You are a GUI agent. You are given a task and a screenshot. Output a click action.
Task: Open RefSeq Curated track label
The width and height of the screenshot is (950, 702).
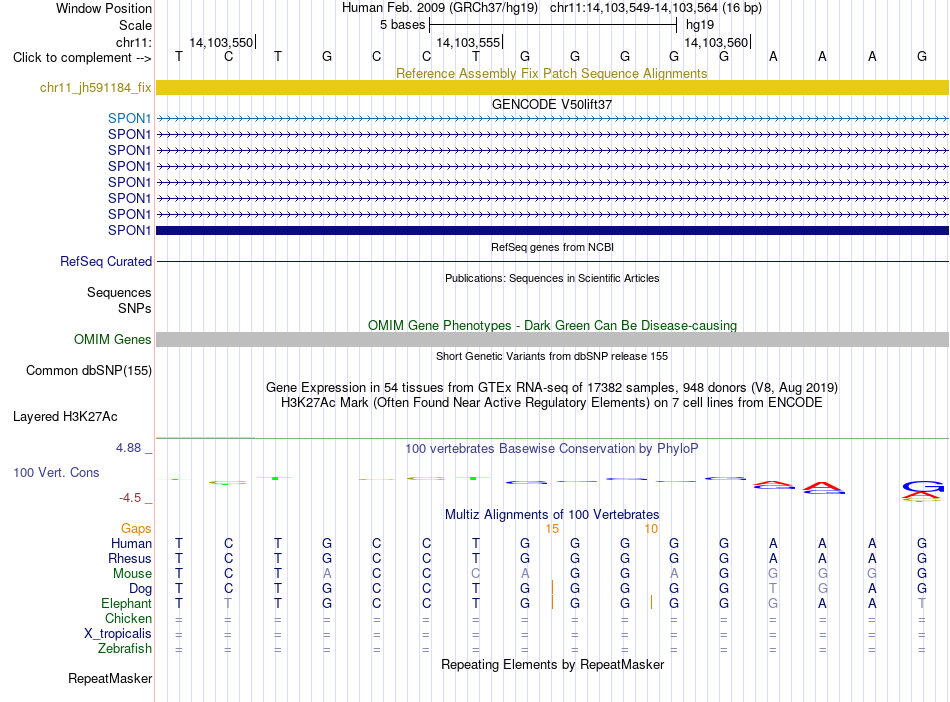105,261
